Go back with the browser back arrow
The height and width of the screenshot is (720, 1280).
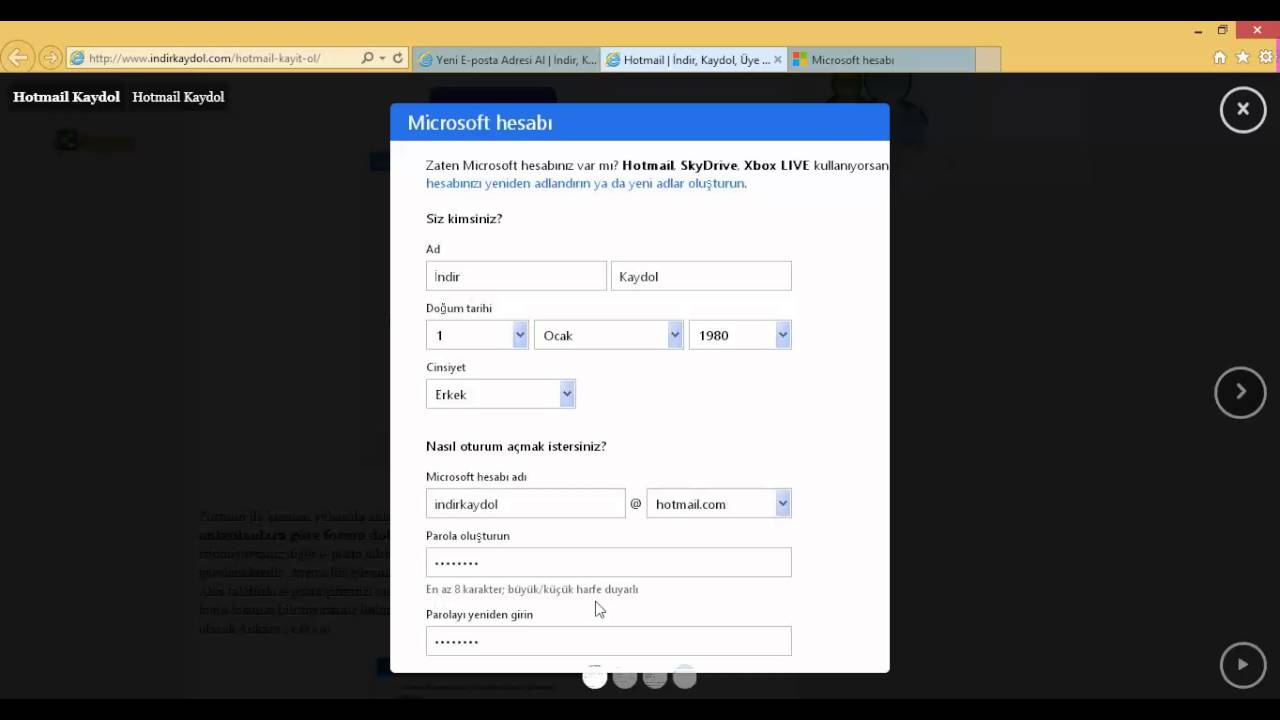(17, 58)
